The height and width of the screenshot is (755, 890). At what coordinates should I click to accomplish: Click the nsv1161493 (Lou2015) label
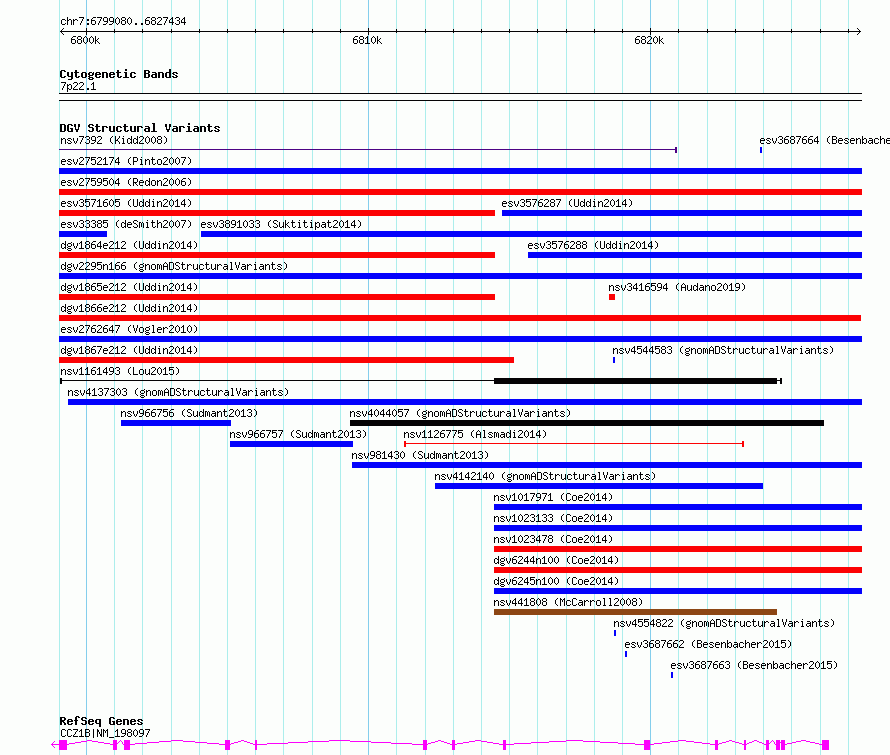(x=120, y=371)
